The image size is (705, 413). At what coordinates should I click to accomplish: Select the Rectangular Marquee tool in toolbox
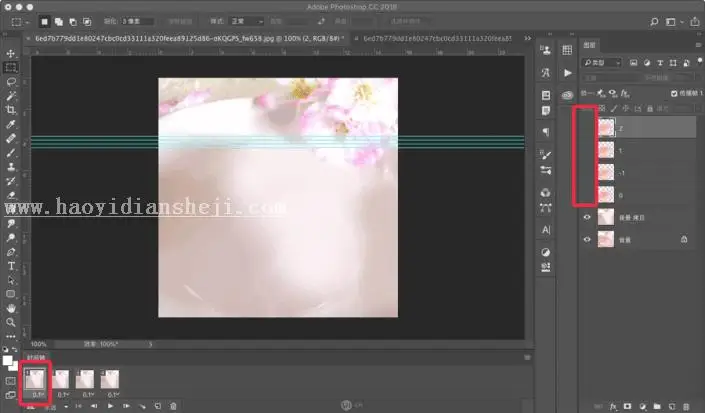tap(11, 68)
